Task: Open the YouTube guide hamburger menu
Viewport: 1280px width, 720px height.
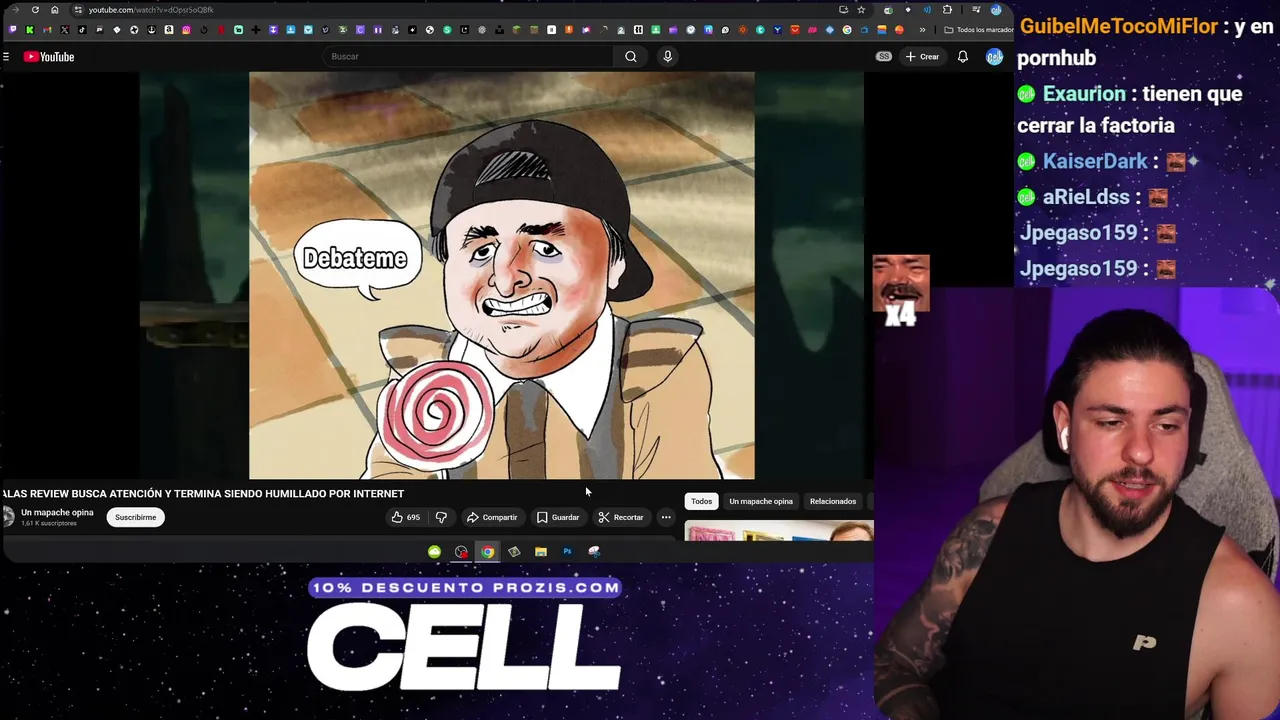Action: pyautogui.click(x=6, y=57)
